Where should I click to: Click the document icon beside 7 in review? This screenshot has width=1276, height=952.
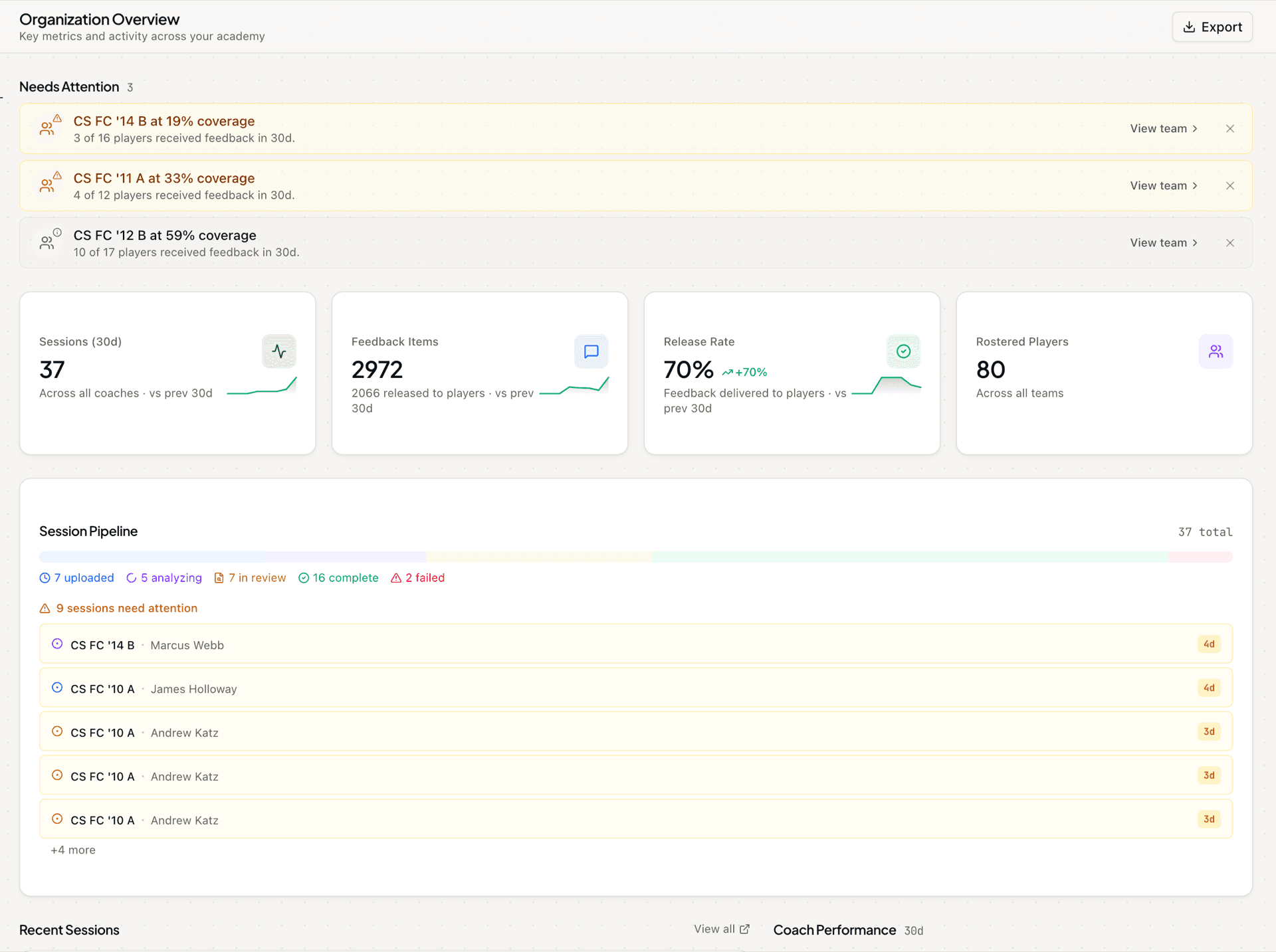click(219, 578)
